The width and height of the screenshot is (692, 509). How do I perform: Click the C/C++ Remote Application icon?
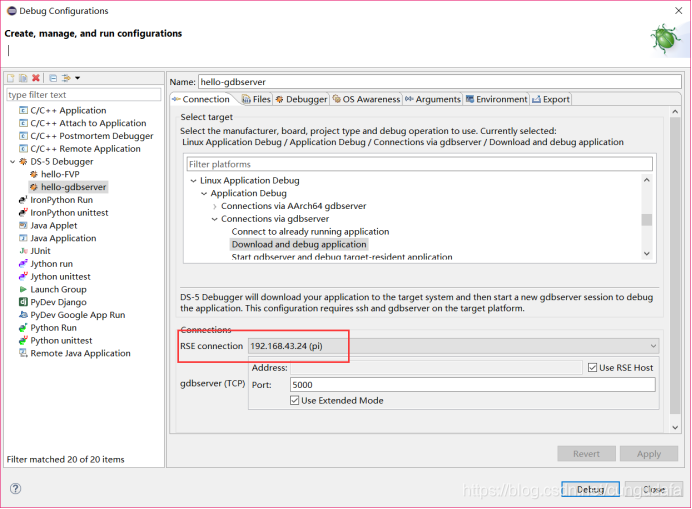click(23, 149)
